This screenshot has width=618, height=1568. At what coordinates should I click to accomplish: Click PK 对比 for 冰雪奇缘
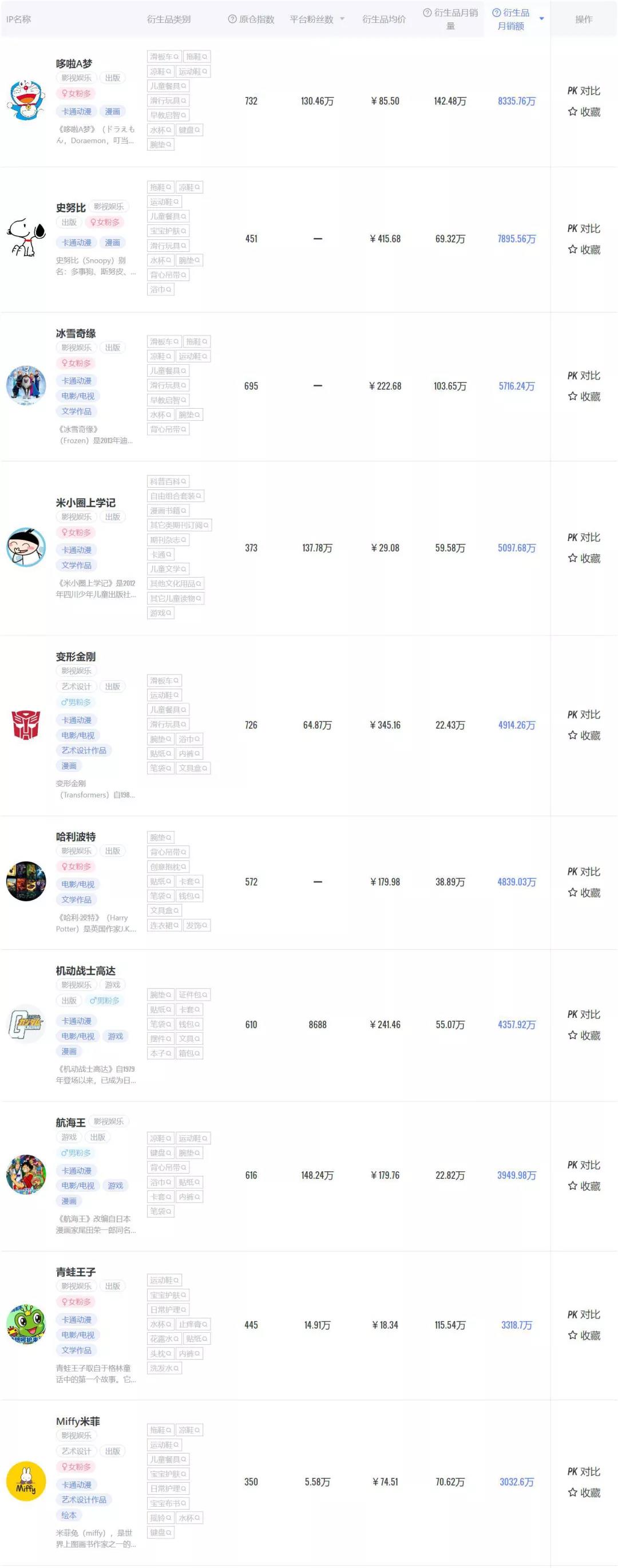pyautogui.click(x=583, y=376)
